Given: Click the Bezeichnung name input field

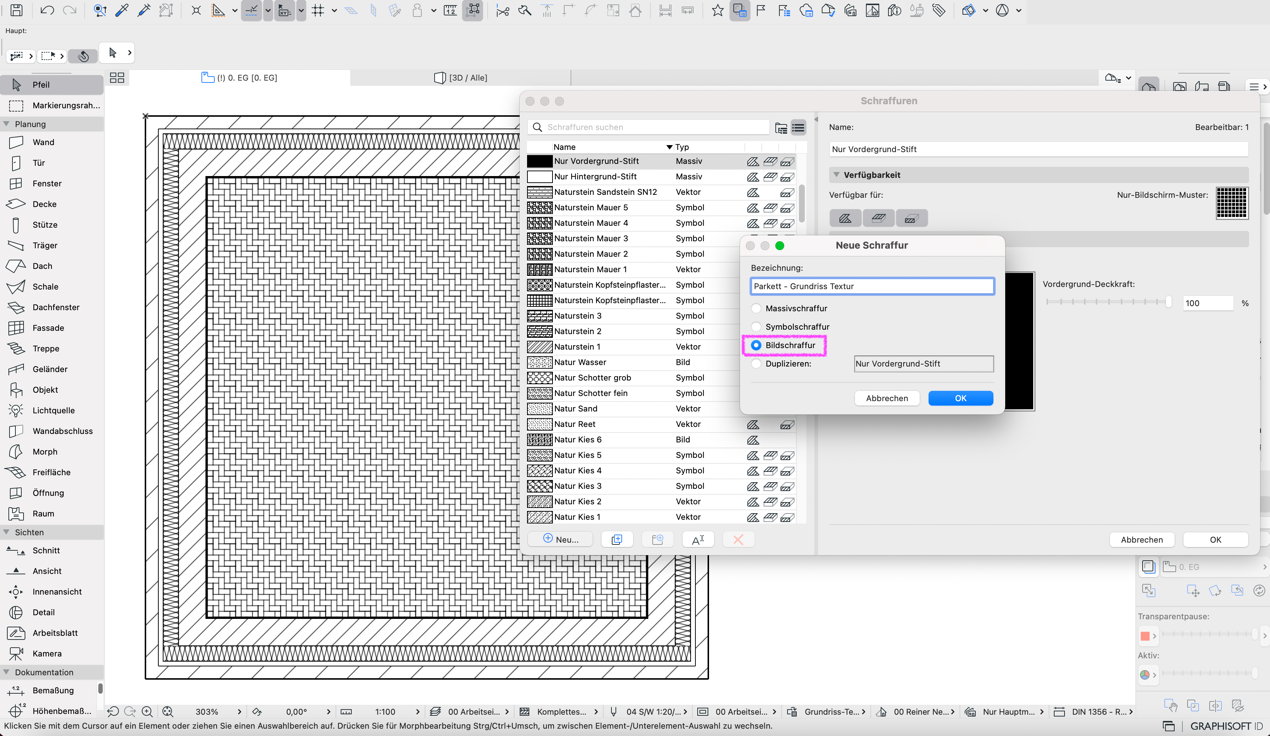Looking at the screenshot, I should tap(872, 286).
